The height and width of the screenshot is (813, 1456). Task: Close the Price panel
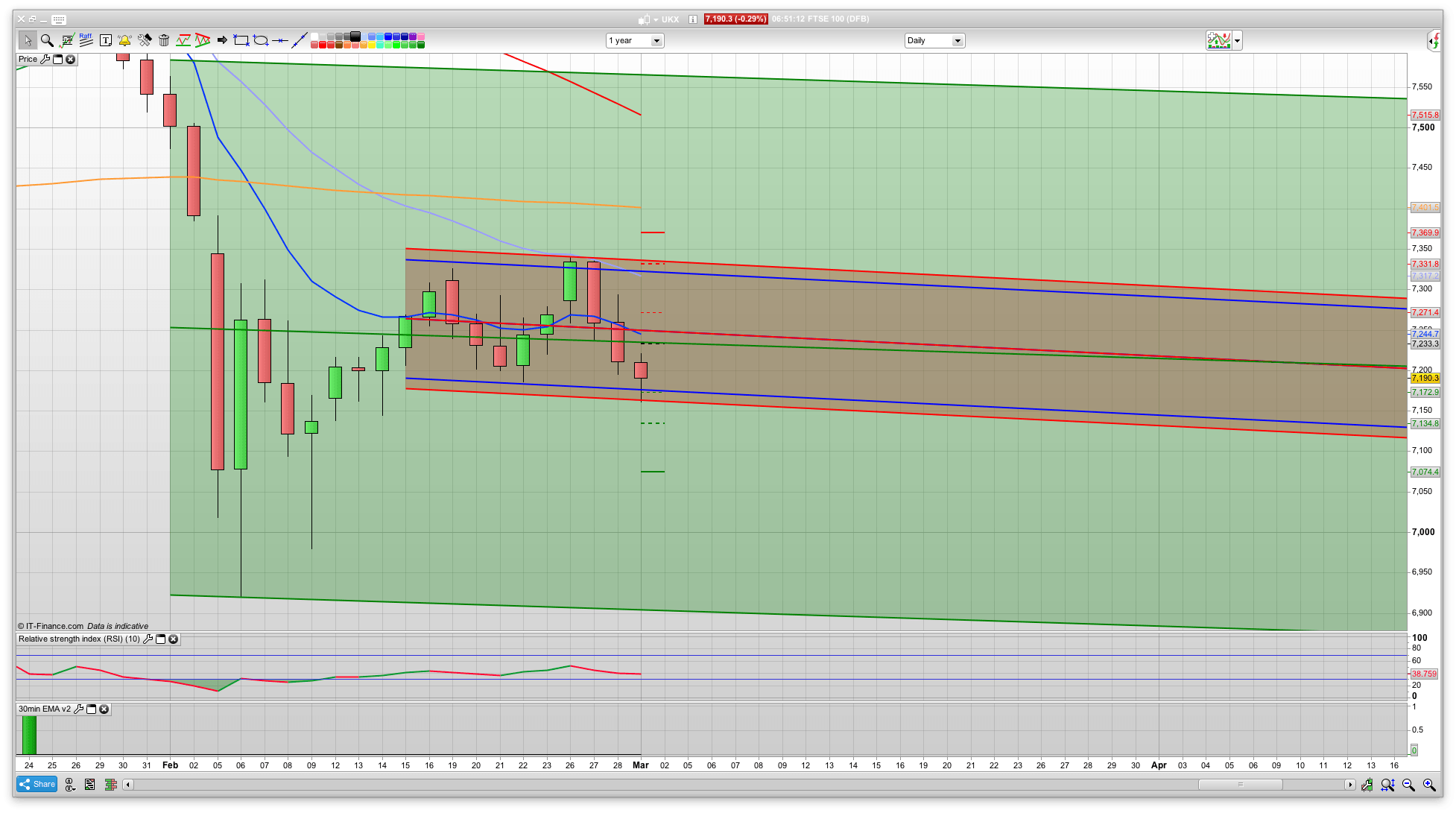(x=71, y=59)
